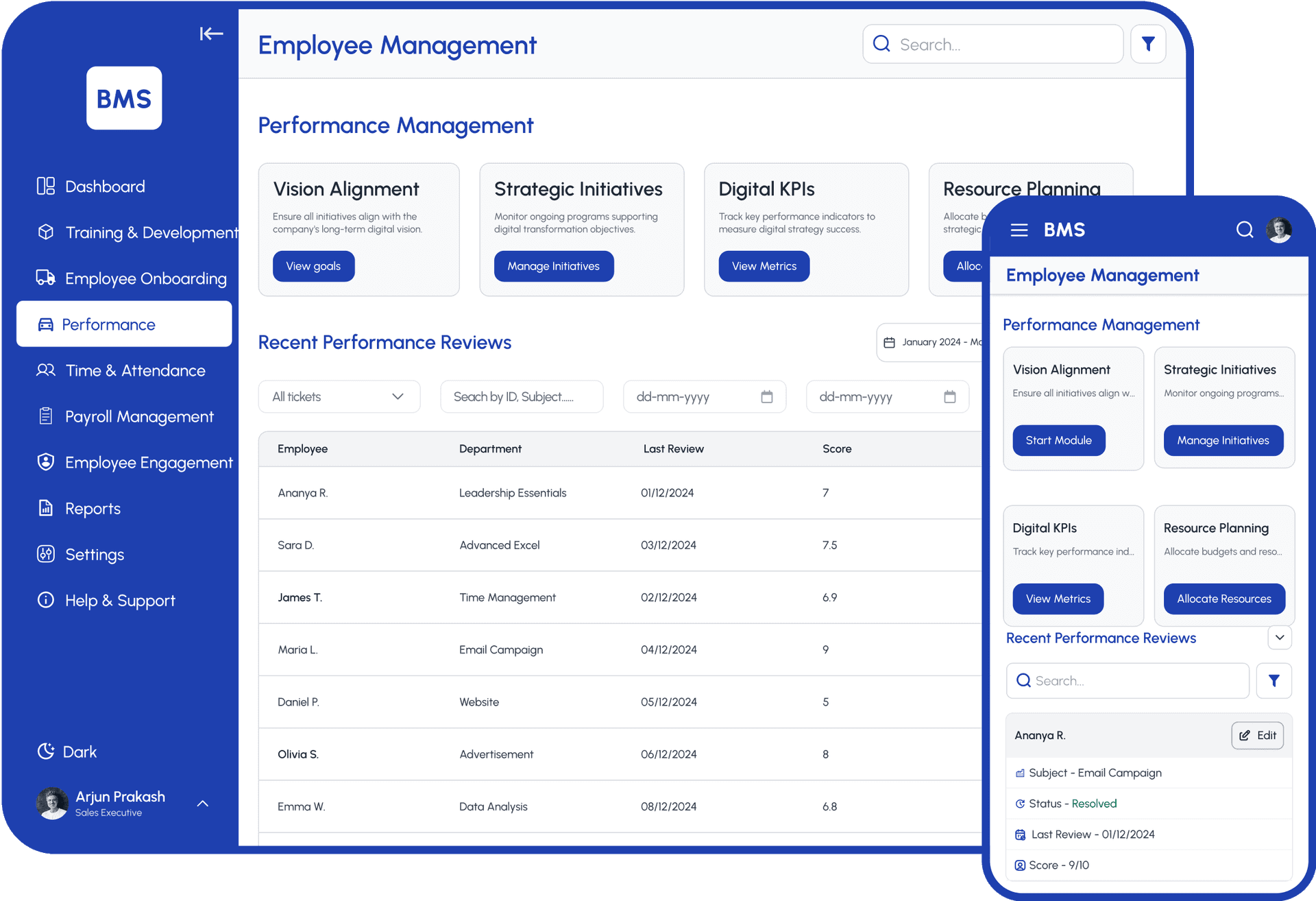Collapse the Arjun Prakash profile chevron
The width and height of the screenshot is (1316, 901).
click(202, 802)
